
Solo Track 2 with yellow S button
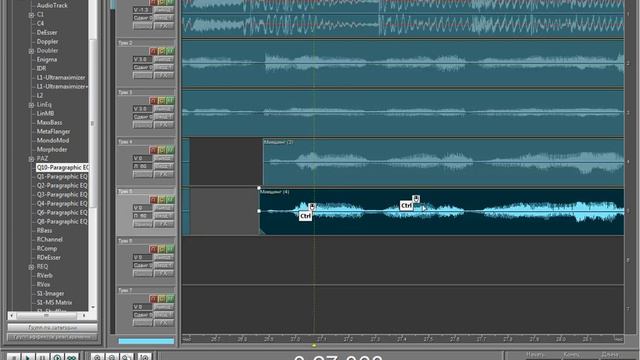pos(162,51)
